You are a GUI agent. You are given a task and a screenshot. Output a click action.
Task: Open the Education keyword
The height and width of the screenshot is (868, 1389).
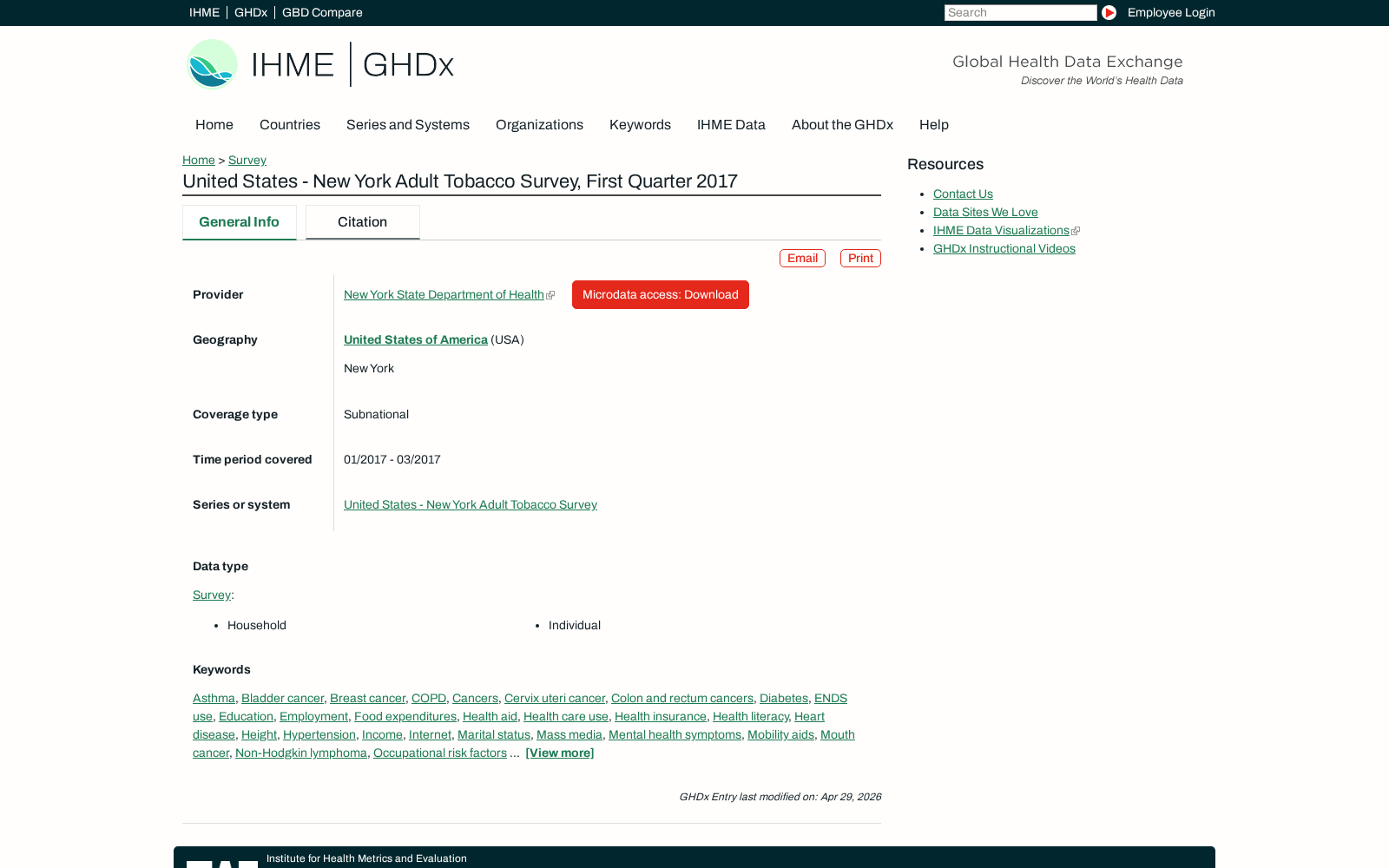(x=246, y=716)
